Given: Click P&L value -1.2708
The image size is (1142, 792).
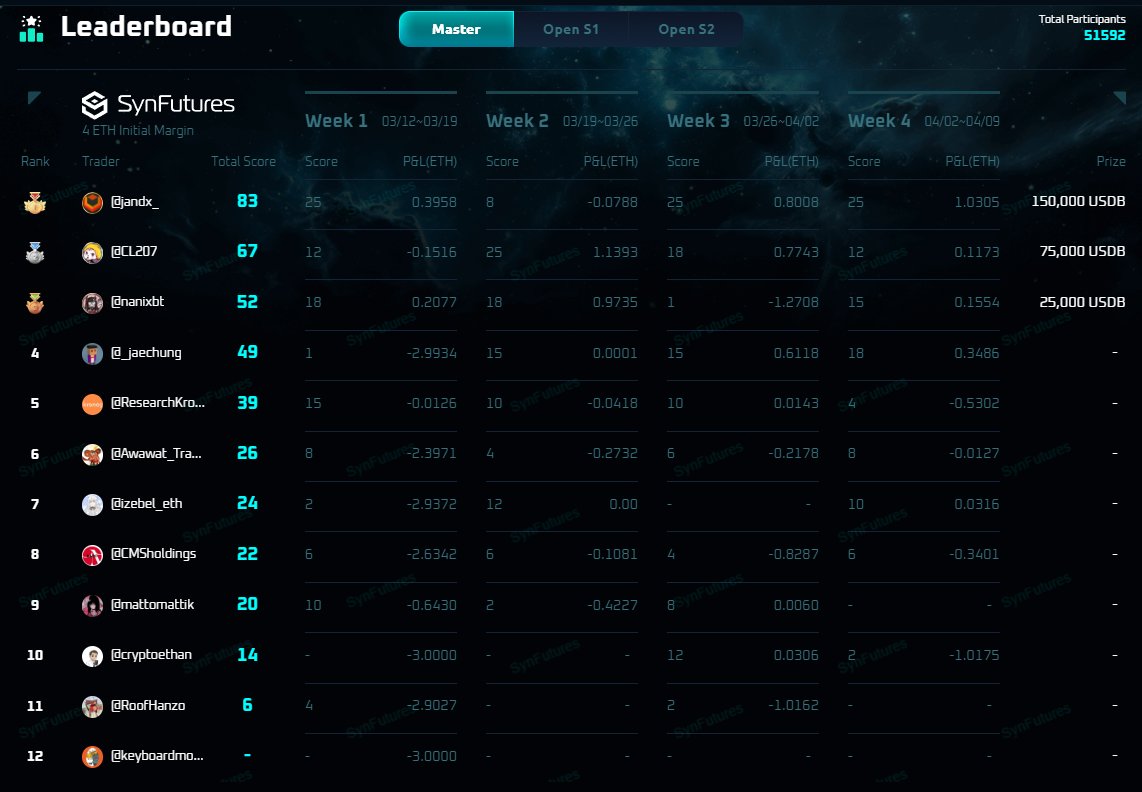Looking at the screenshot, I should (793, 302).
